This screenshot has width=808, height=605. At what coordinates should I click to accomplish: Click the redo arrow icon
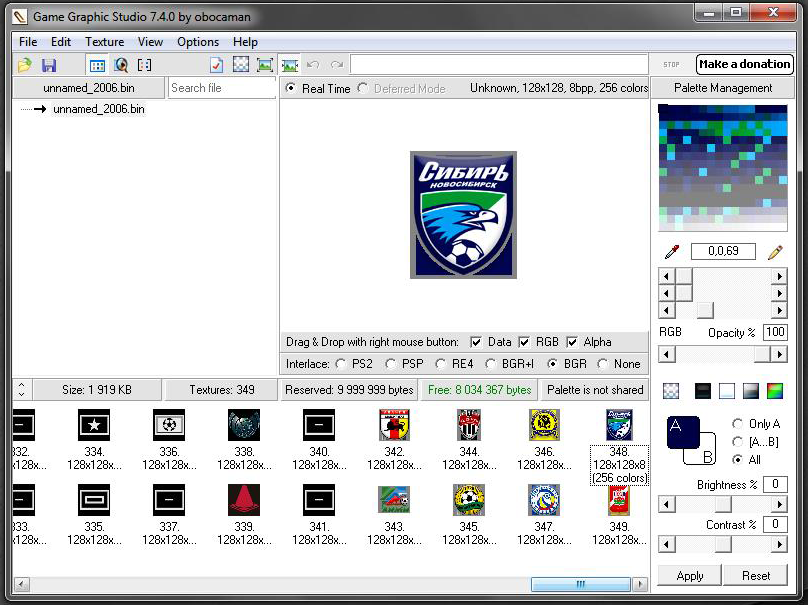(x=337, y=65)
